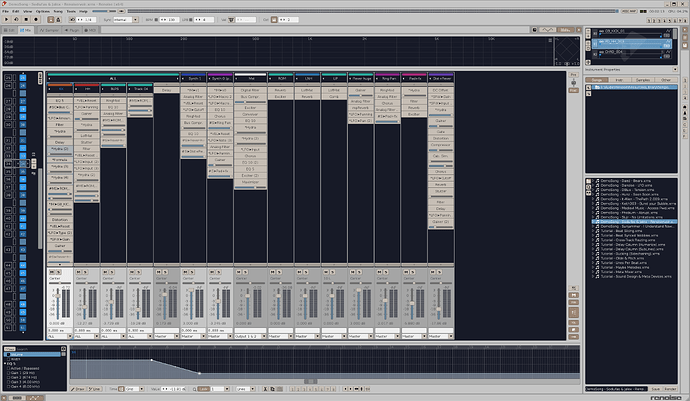Click the automation list options icon beside Search
This screenshot has width=690, height=401.
(x=63, y=349)
